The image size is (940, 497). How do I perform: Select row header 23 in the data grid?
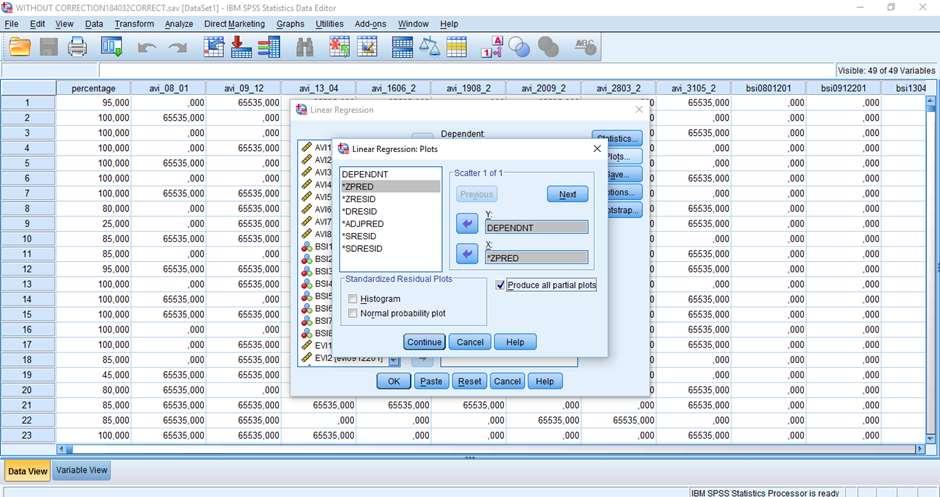point(28,435)
